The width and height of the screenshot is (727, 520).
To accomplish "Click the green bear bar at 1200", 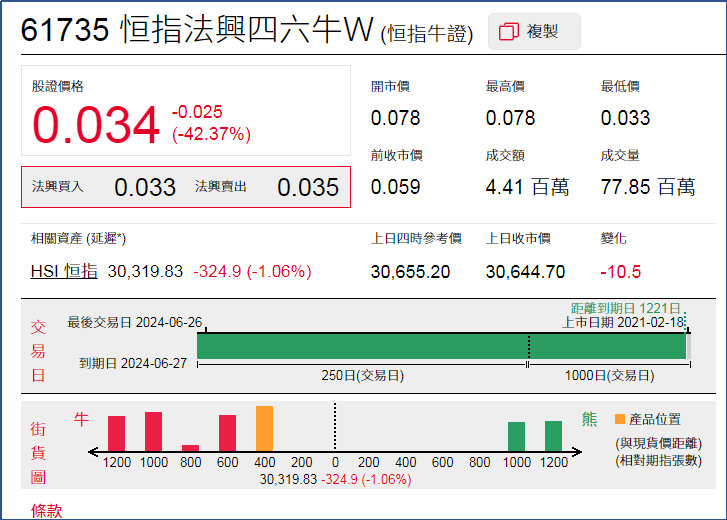I will pyautogui.click(x=554, y=436).
